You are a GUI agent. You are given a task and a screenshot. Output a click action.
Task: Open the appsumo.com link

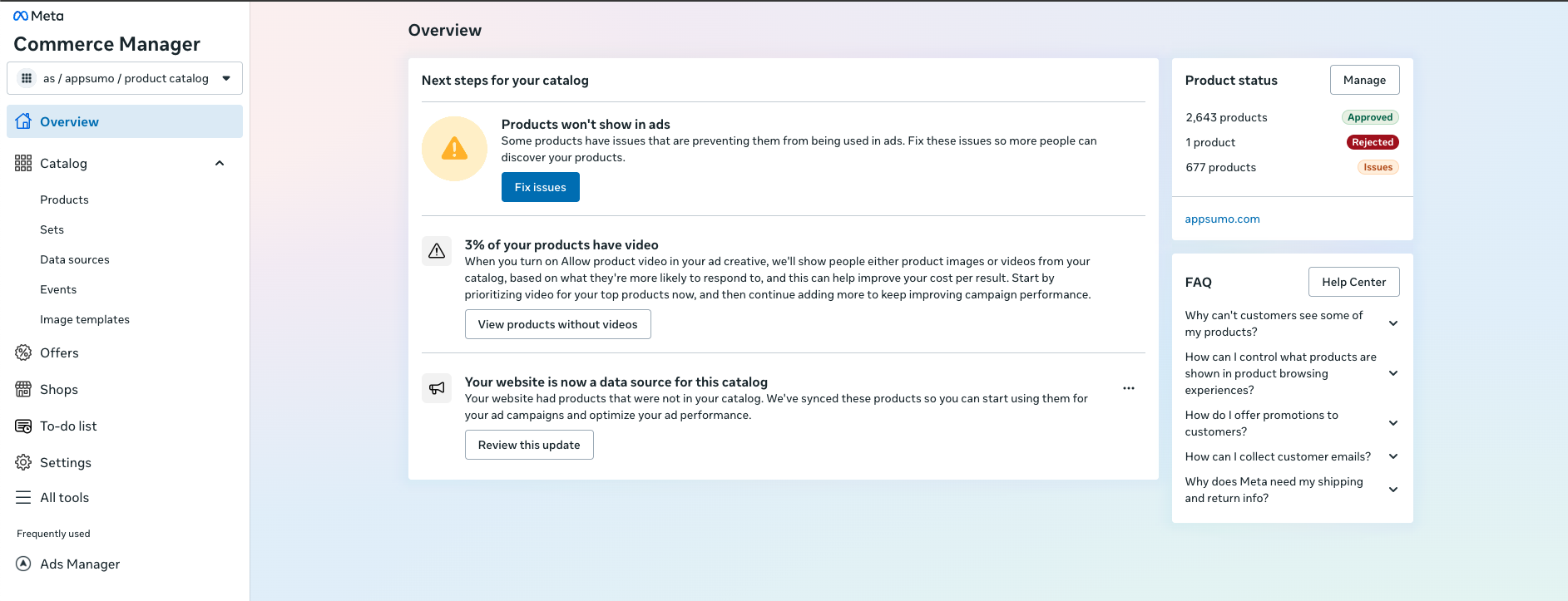pyautogui.click(x=1223, y=219)
